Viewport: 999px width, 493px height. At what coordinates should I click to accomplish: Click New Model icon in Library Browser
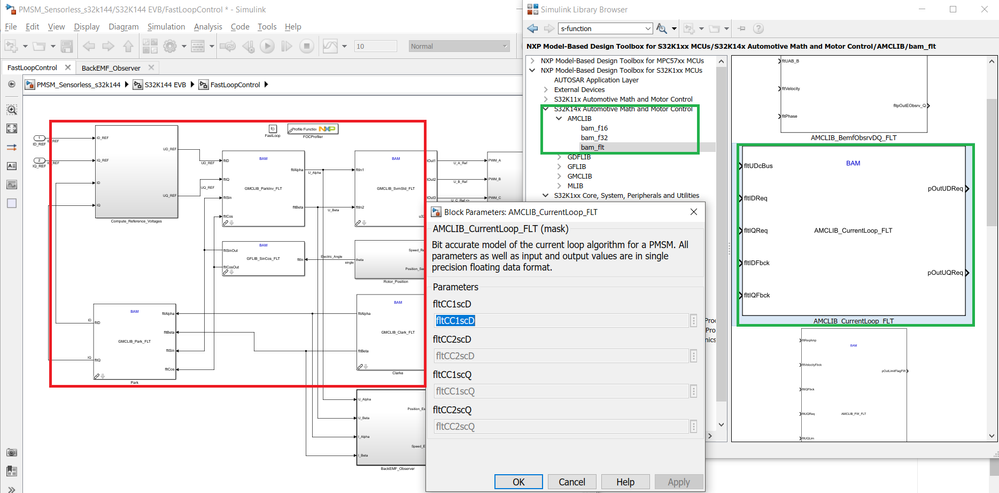688,28
